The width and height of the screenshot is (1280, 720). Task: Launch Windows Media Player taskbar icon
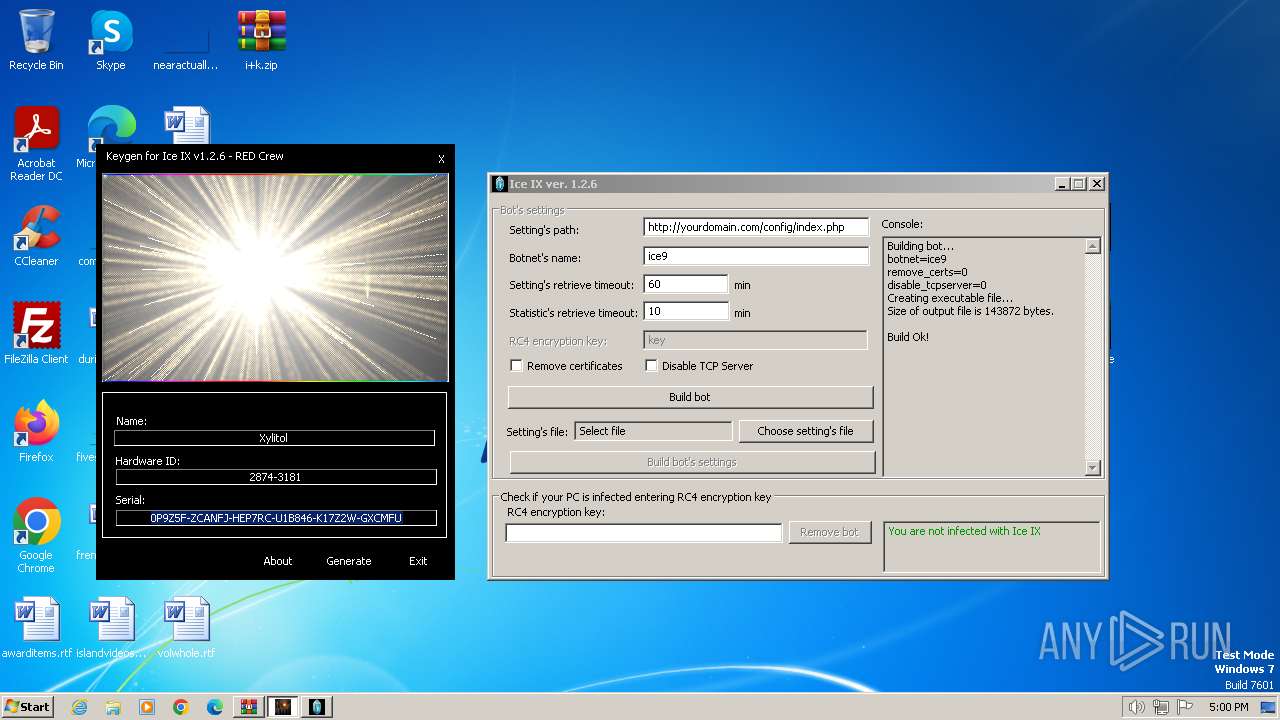click(x=147, y=707)
